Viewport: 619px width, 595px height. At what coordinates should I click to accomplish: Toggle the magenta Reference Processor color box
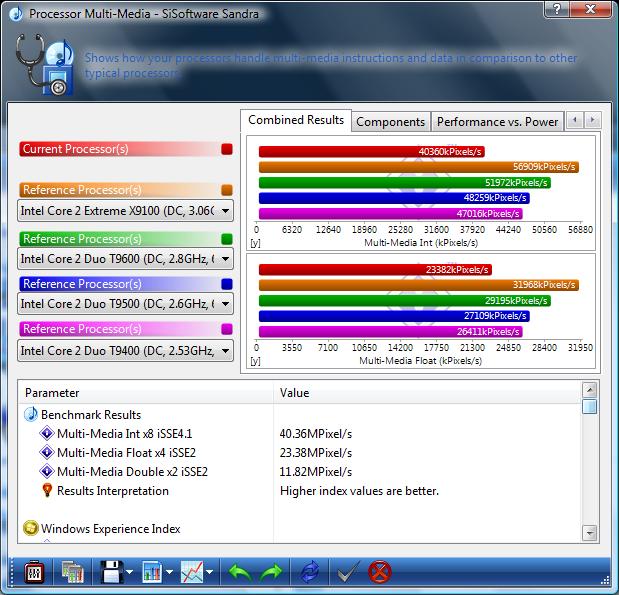tap(227, 329)
